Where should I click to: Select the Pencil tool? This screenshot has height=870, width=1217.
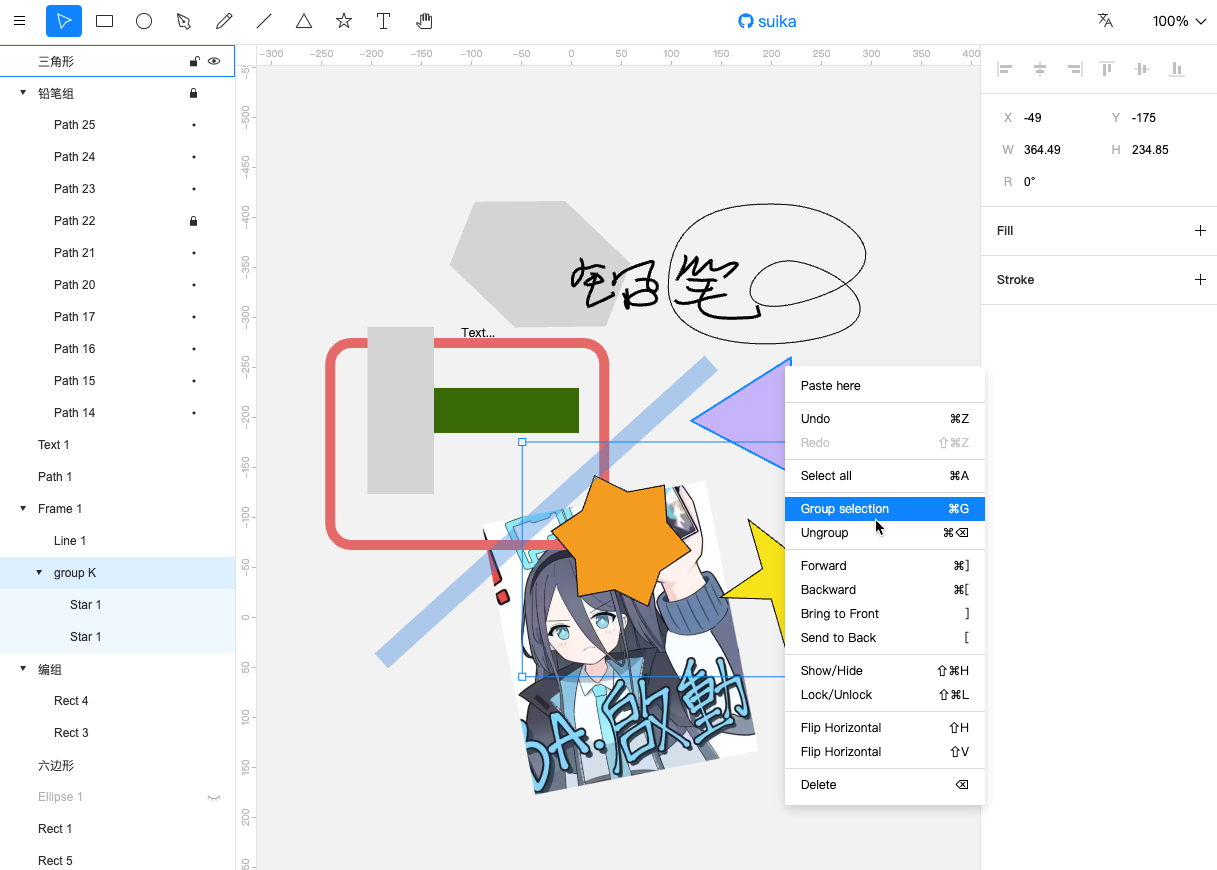click(224, 21)
